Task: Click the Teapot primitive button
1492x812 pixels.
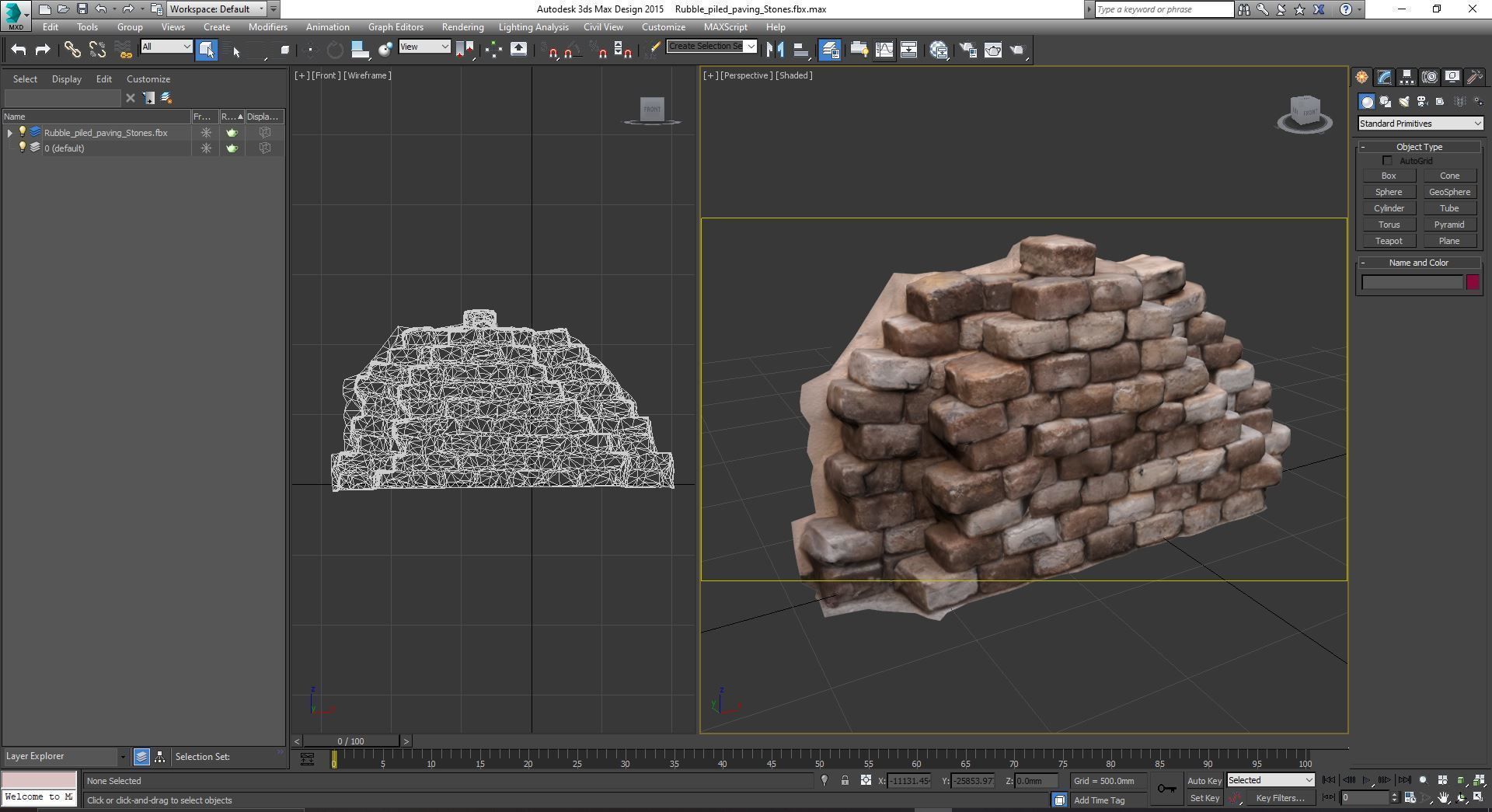Action: pos(1389,242)
